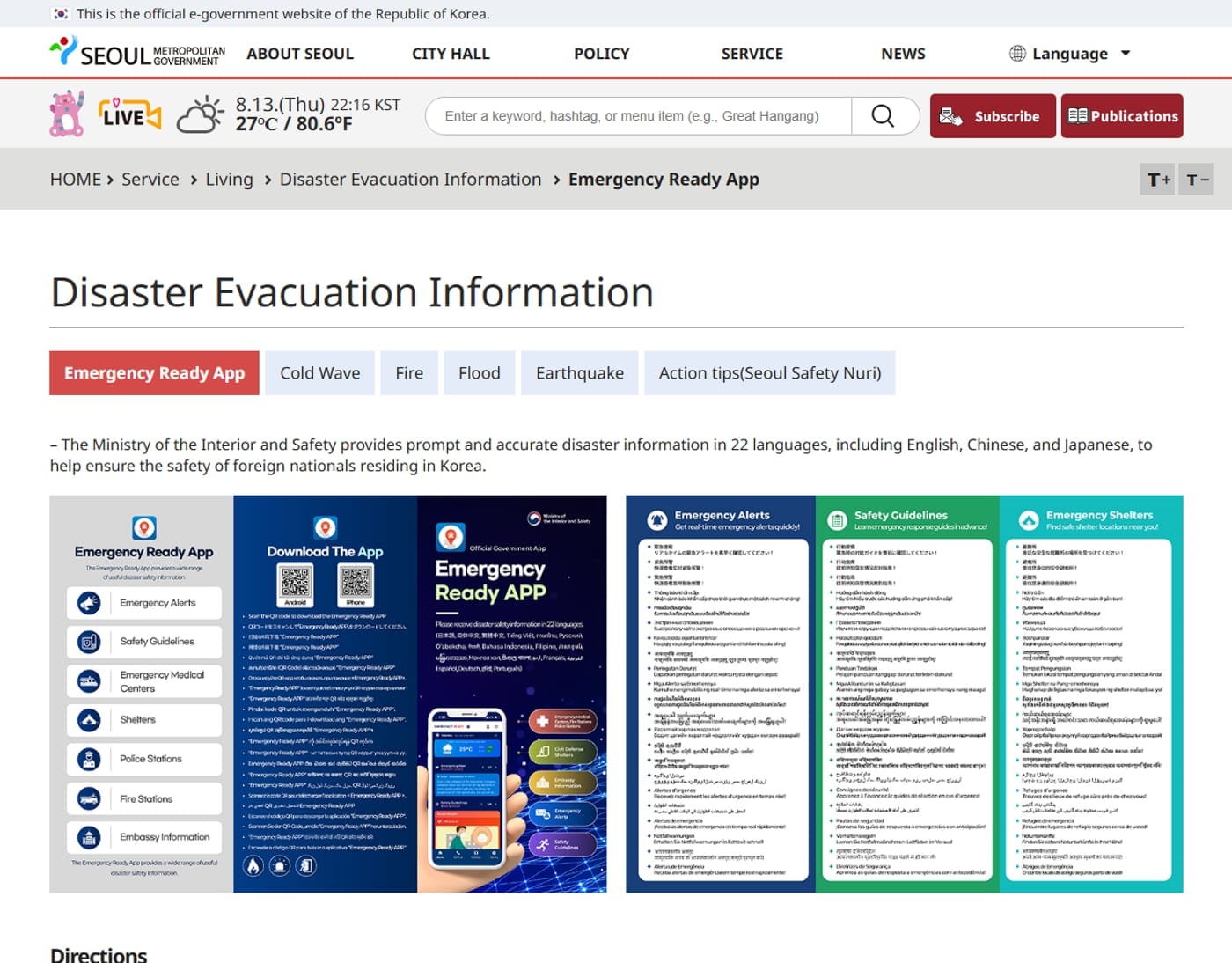Screen dimensions: 1232x963
Task: Switch to the Flood tab
Action: tap(480, 373)
